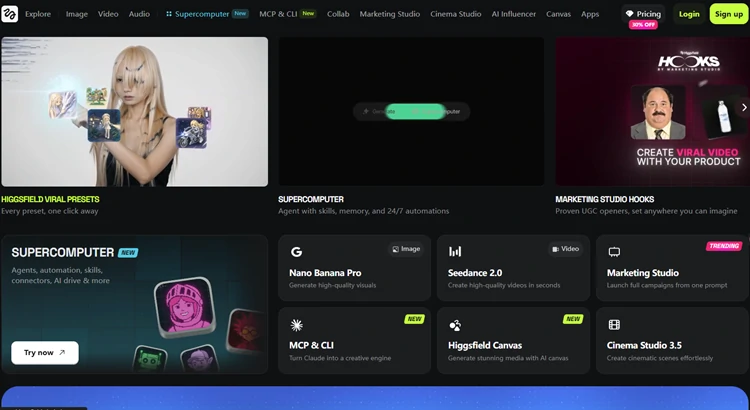Click the green robot avatar tile

point(149,360)
